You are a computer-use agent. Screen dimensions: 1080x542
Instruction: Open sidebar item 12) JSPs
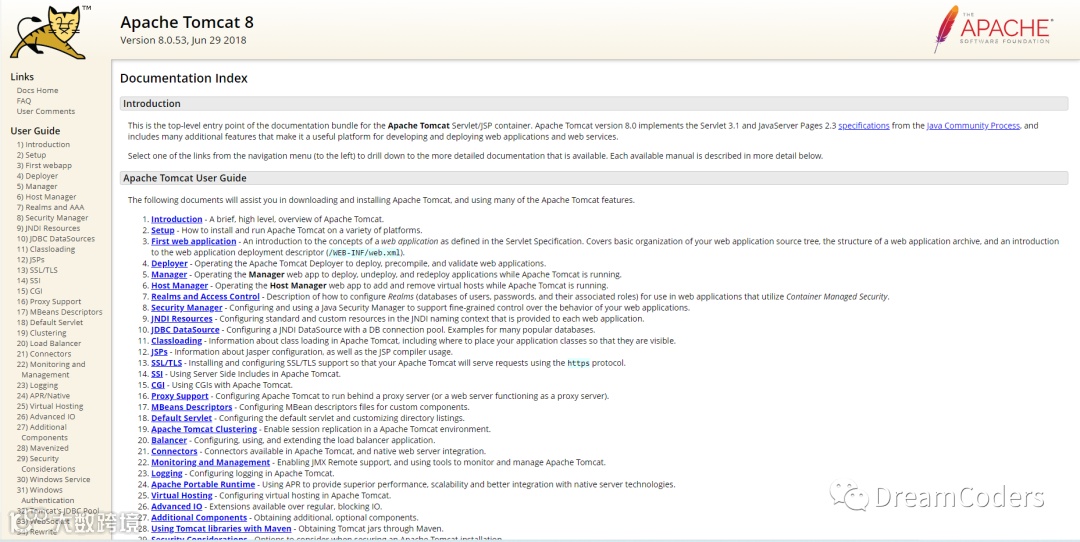31,260
